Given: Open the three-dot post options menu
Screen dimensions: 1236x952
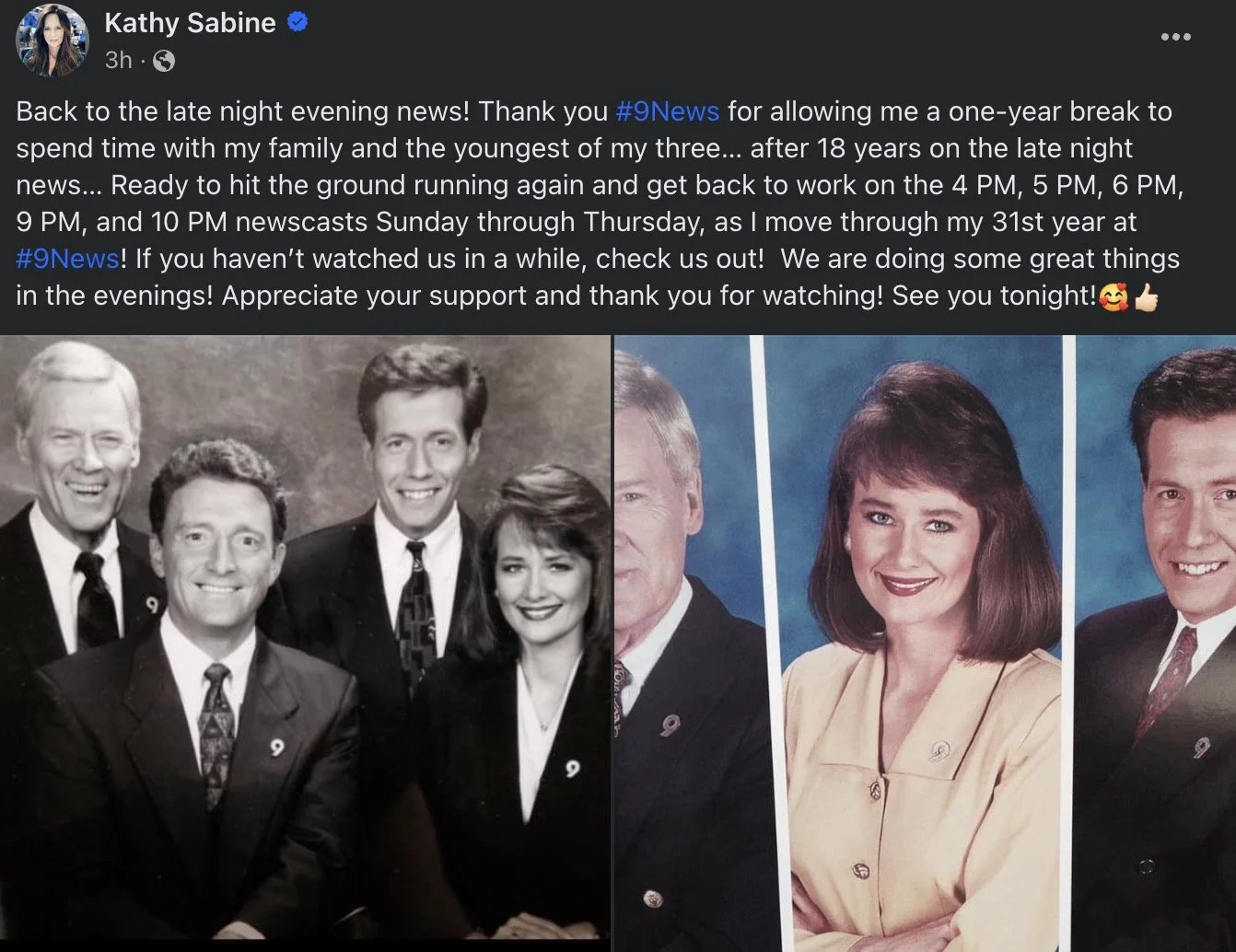Looking at the screenshot, I should coord(1175,37).
